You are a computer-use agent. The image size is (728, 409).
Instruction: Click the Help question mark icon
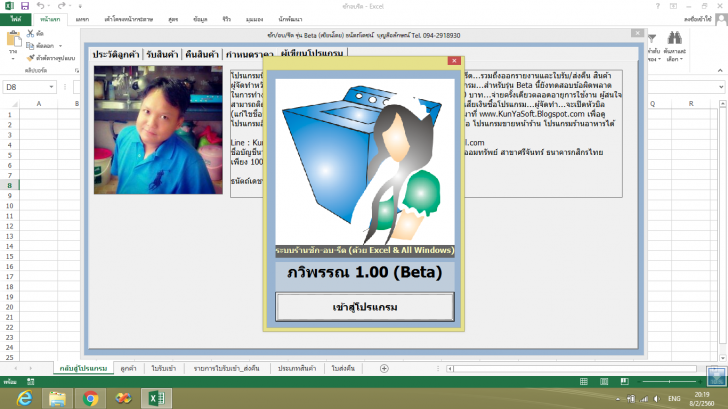coord(657,6)
